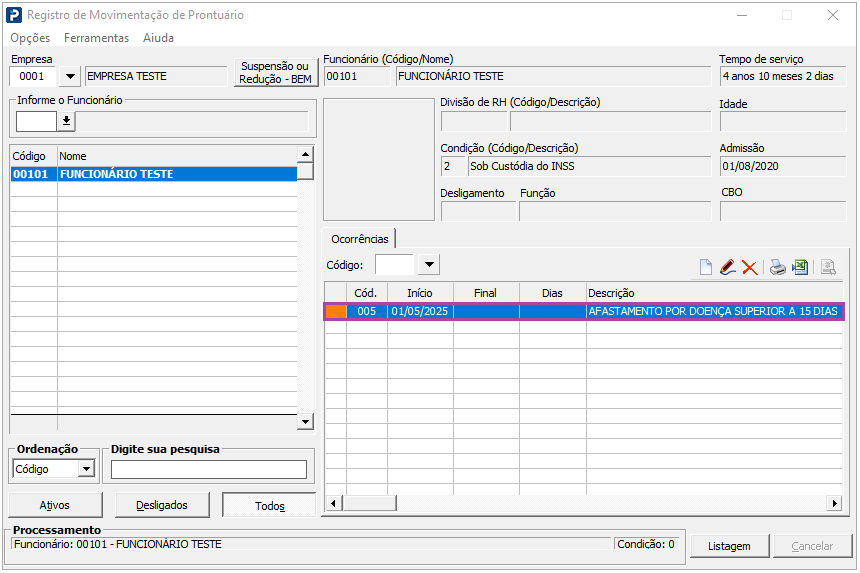Close the Registro de Movimentação window
The height and width of the screenshot is (573, 860).
833,15
